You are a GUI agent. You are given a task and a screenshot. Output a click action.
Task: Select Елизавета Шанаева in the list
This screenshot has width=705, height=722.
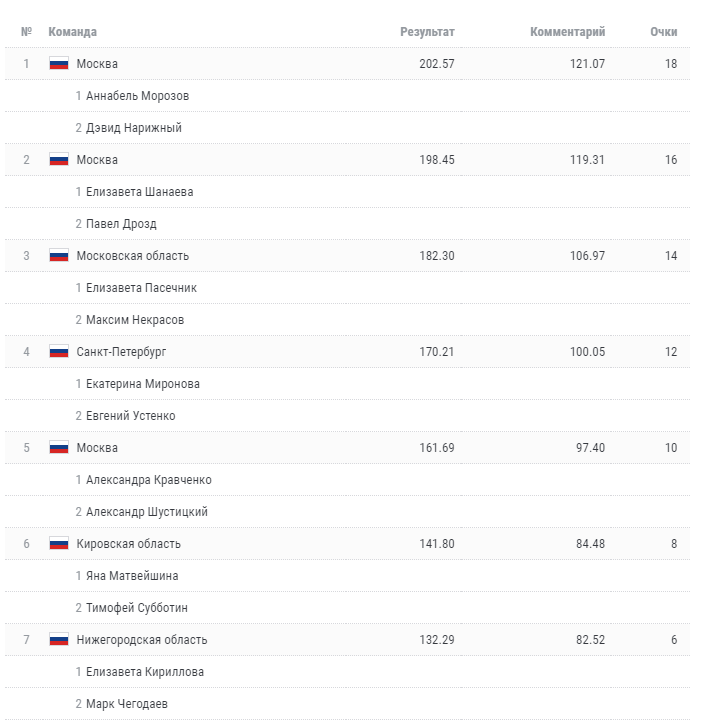140,192
